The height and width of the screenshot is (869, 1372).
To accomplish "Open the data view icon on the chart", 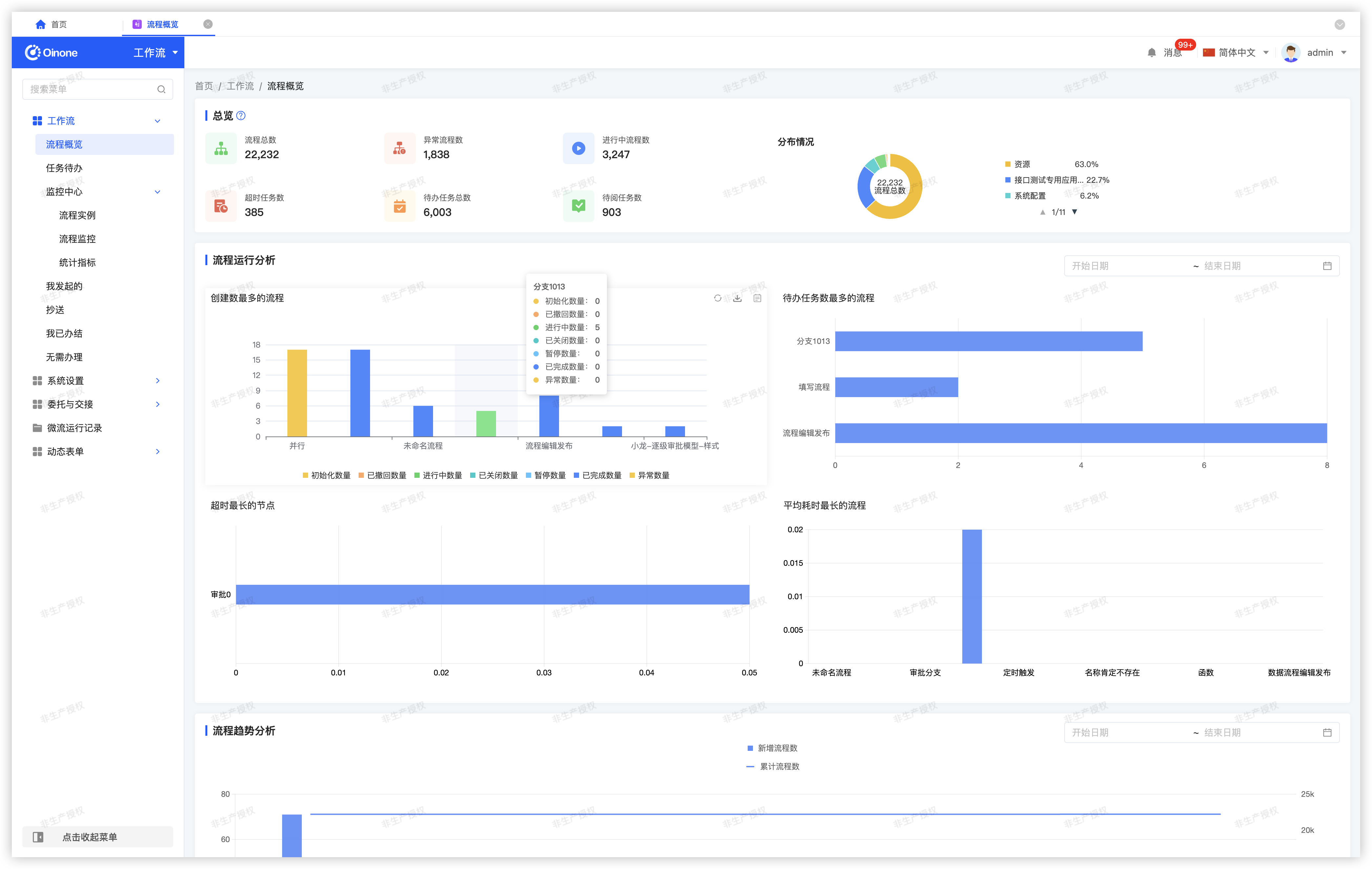I will (x=757, y=298).
